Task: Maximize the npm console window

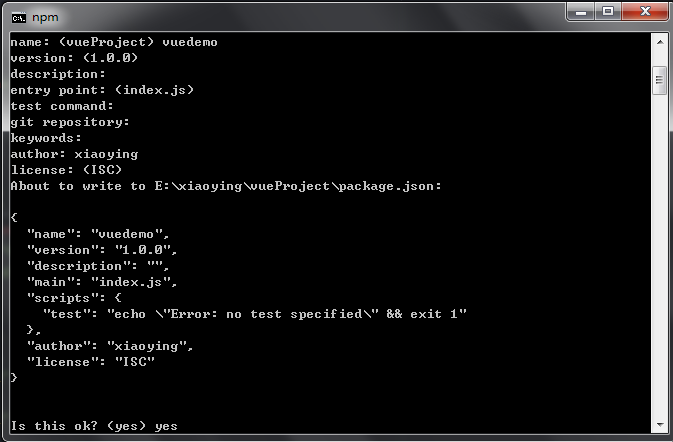Action: pyautogui.click(x=608, y=12)
